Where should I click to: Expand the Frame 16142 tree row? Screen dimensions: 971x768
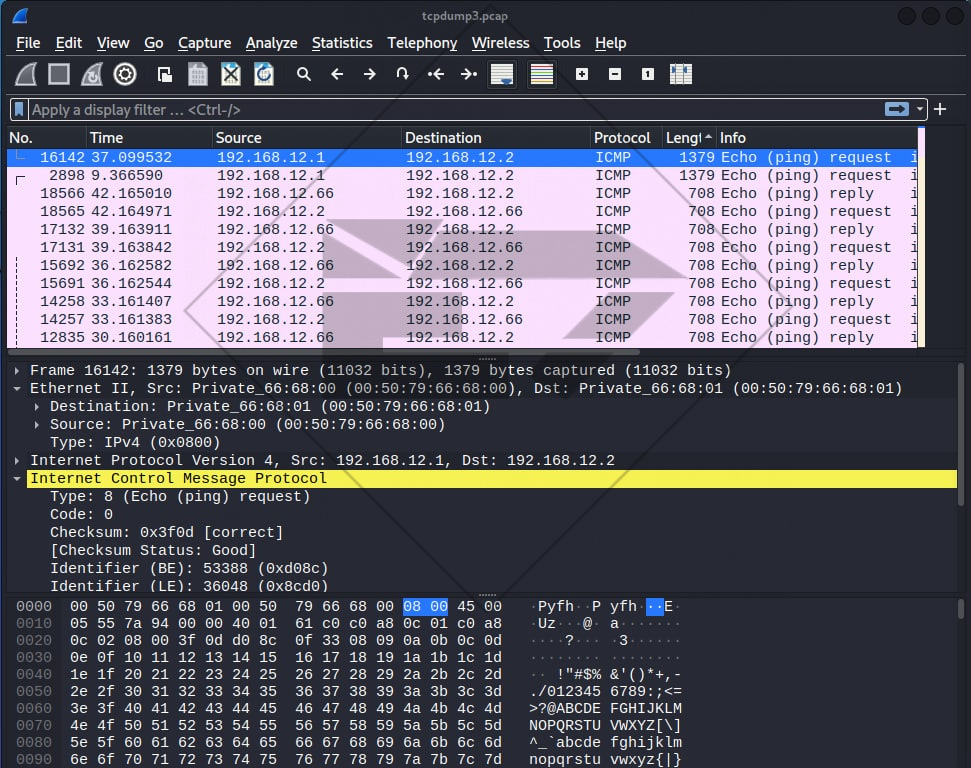pos(17,370)
